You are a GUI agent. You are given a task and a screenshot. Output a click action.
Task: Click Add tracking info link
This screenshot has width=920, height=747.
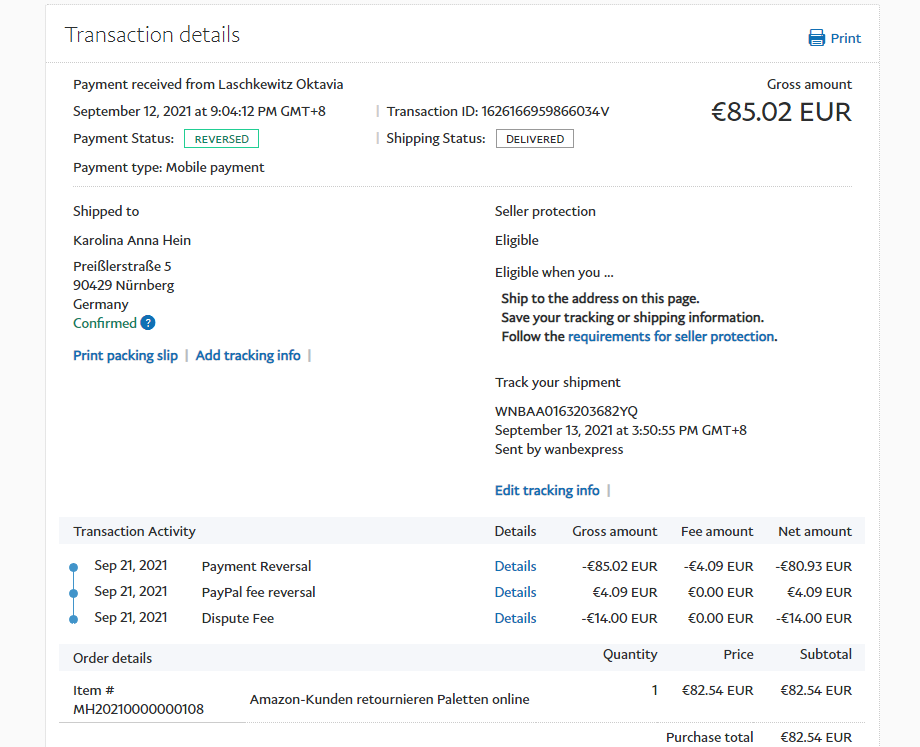coord(248,355)
